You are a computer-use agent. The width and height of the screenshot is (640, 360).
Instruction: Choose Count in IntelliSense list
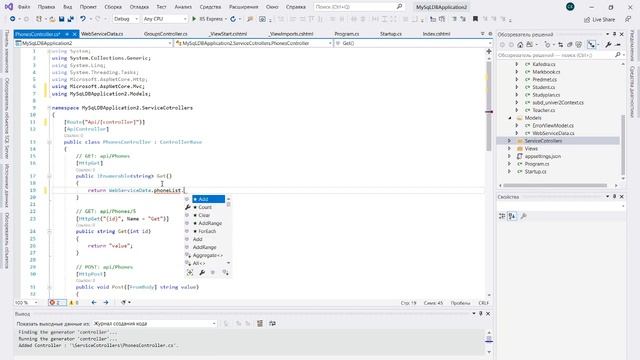(205, 207)
